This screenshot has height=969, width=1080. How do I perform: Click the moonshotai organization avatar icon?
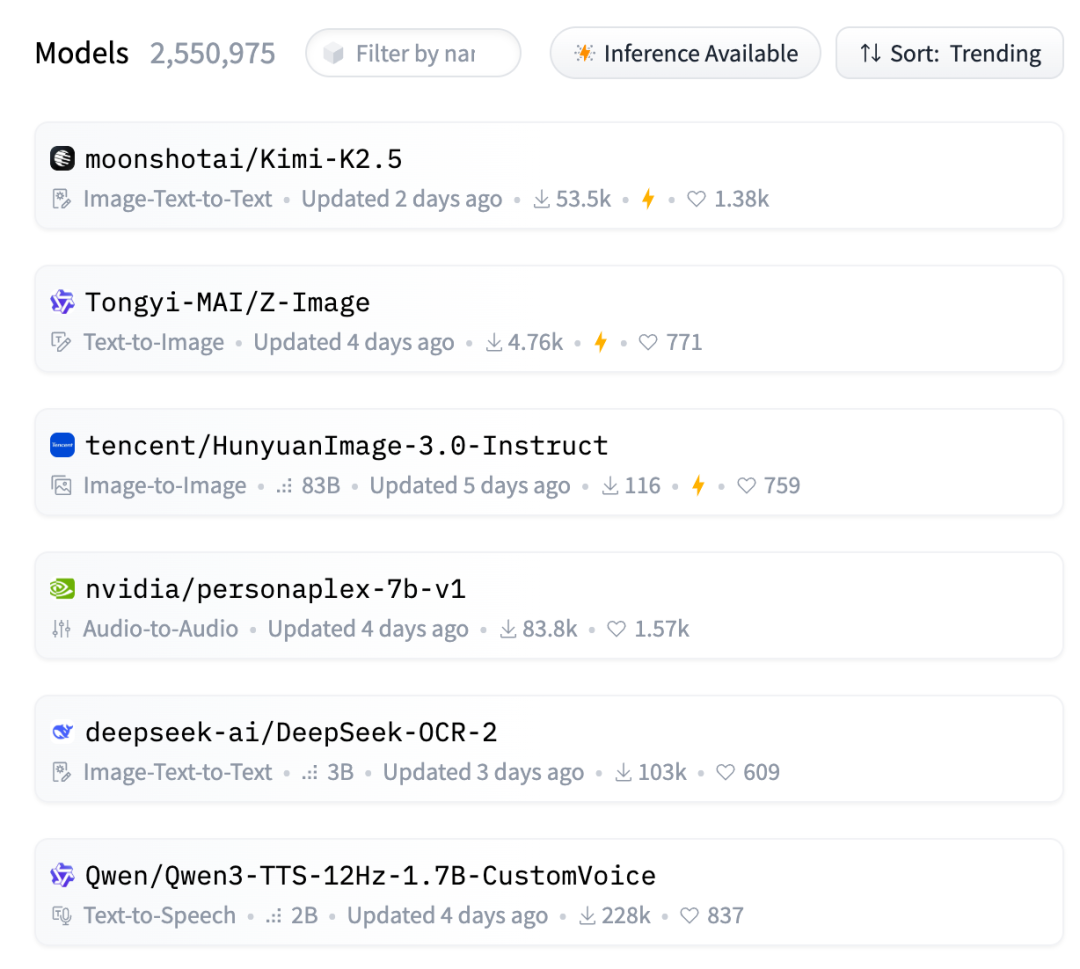coord(62,159)
